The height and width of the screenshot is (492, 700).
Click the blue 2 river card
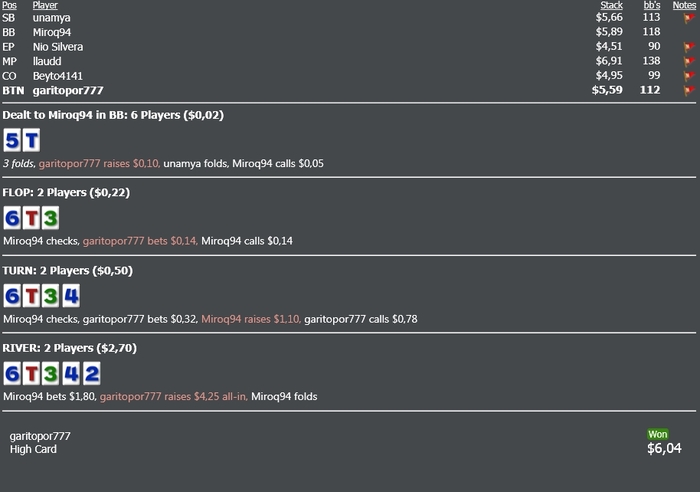tap(92, 373)
